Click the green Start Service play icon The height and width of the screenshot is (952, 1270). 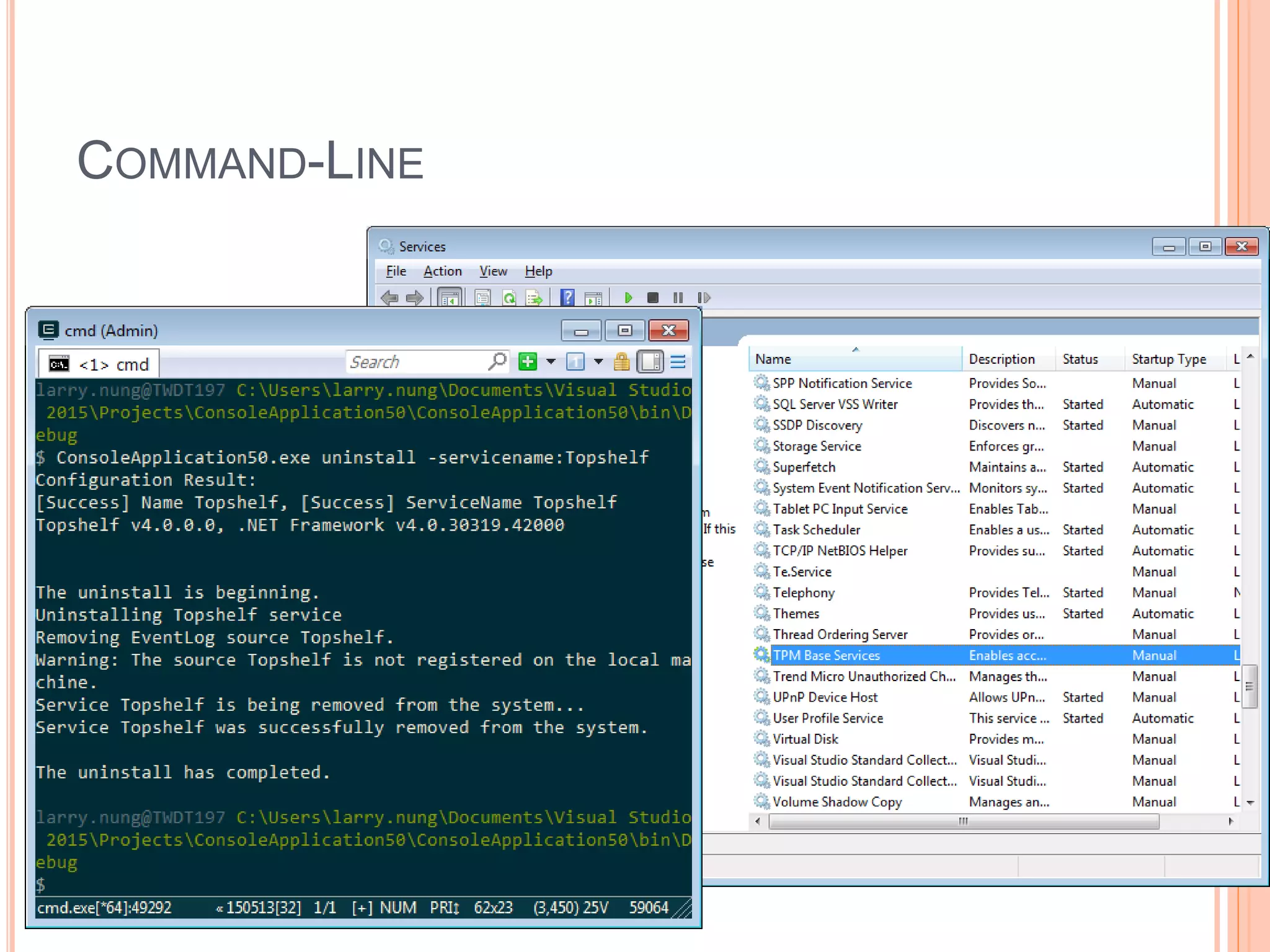point(628,298)
